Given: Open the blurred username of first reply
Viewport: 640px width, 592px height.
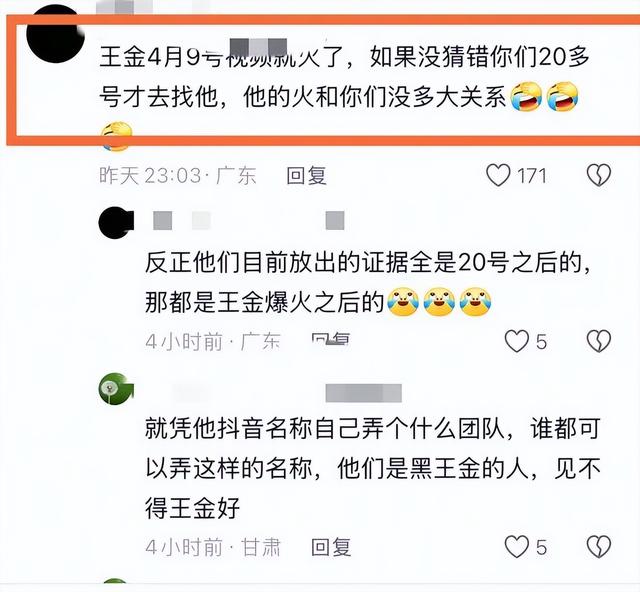Looking at the screenshot, I should (249, 221).
